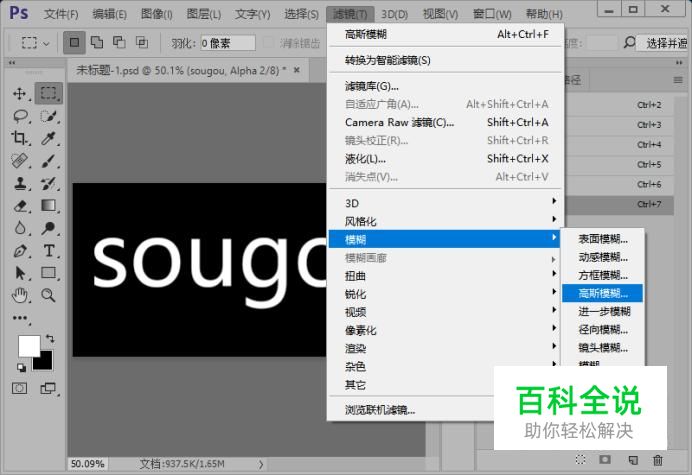Open the Edit menu

(x=109, y=14)
